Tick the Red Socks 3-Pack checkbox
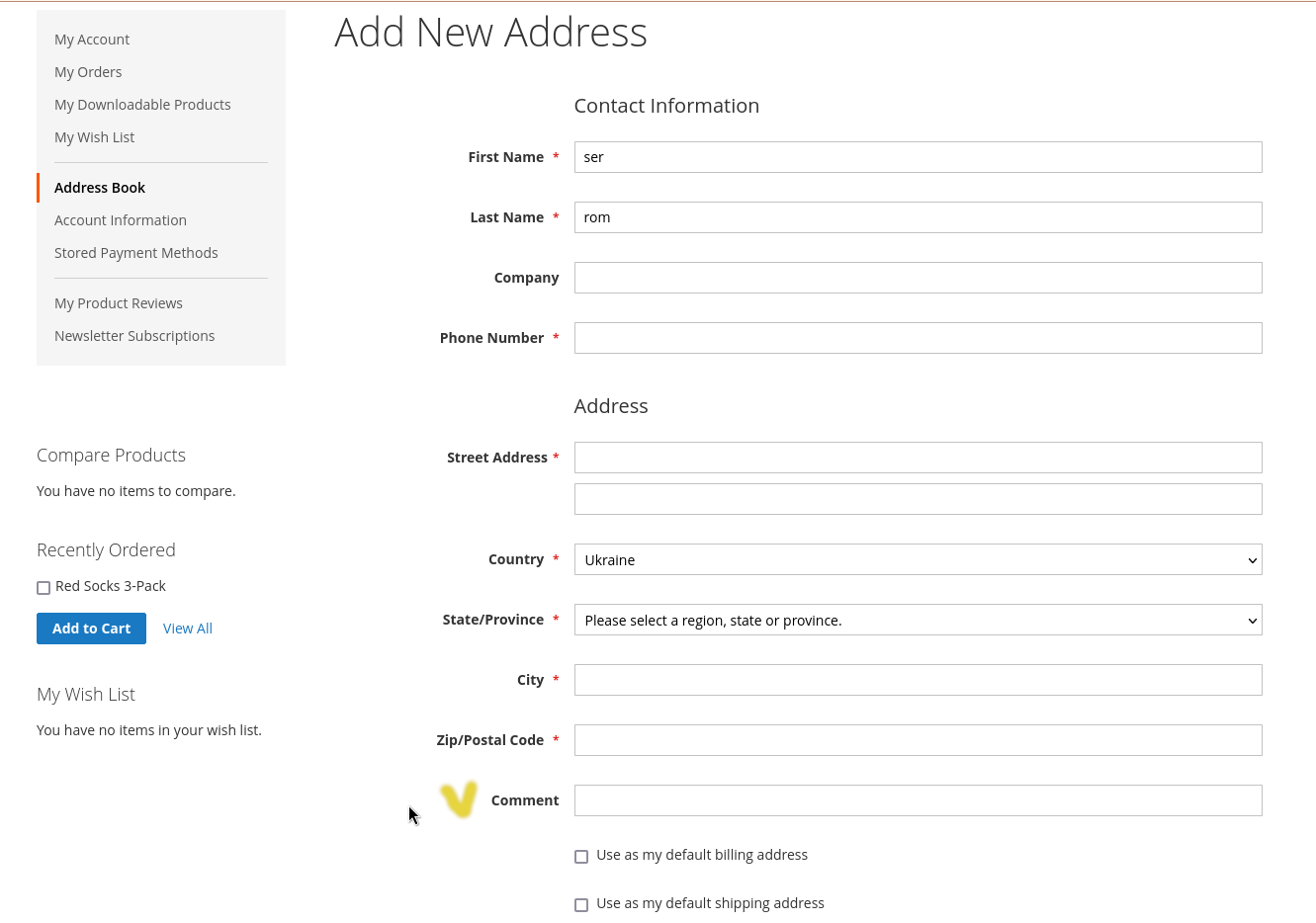1316x923 pixels. click(x=44, y=588)
